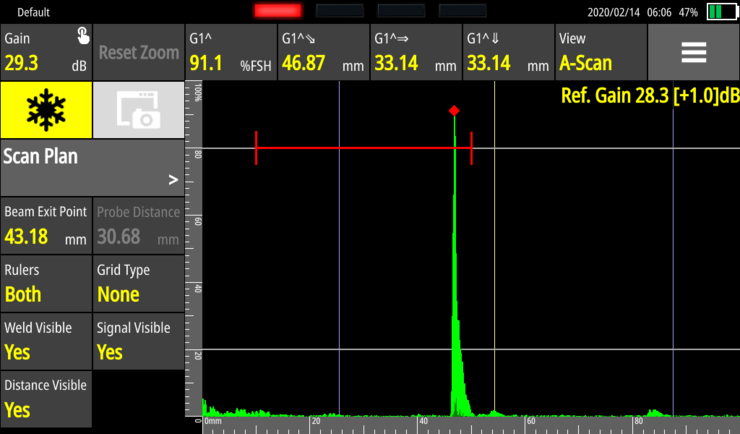Toggle Weld Visible setting
The height and width of the screenshot is (434, 740).
(x=46, y=342)
